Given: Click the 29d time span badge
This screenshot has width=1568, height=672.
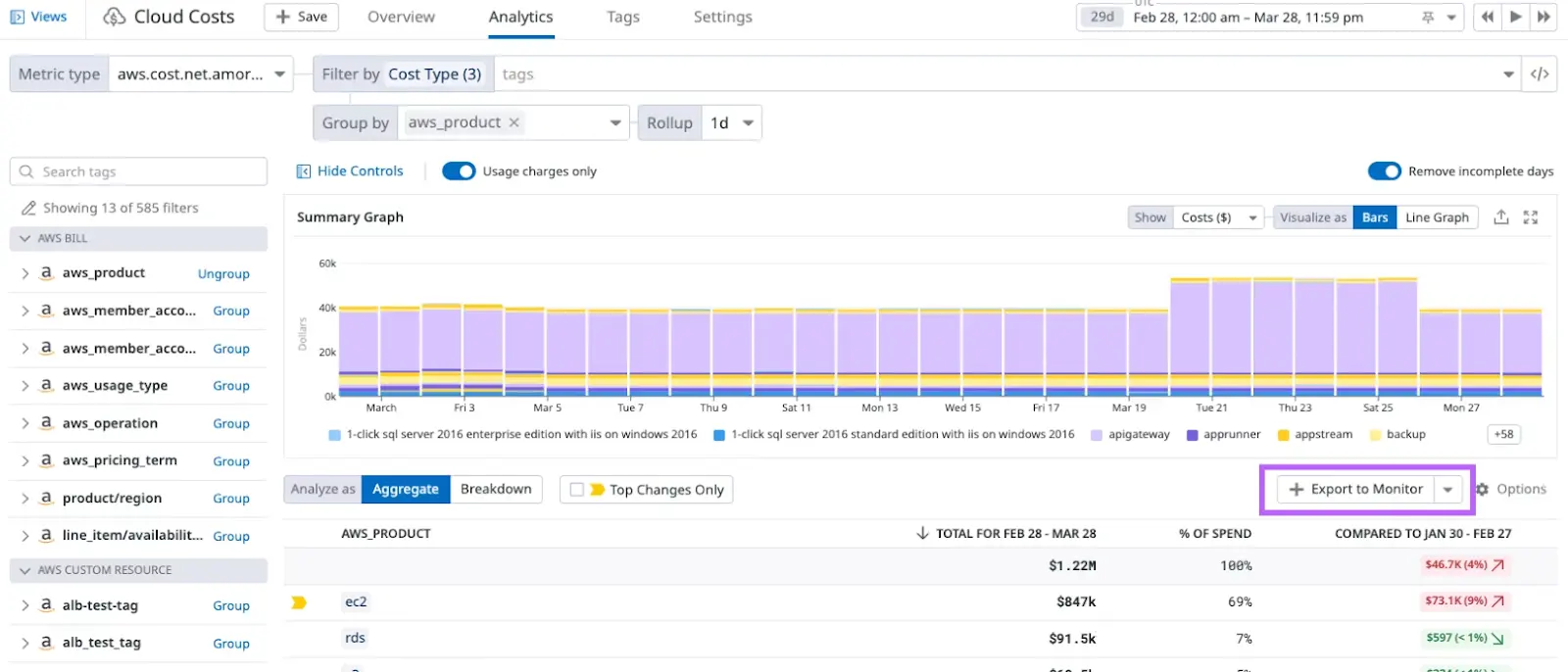Looking at the screenshot, I should pos(1102,17).
